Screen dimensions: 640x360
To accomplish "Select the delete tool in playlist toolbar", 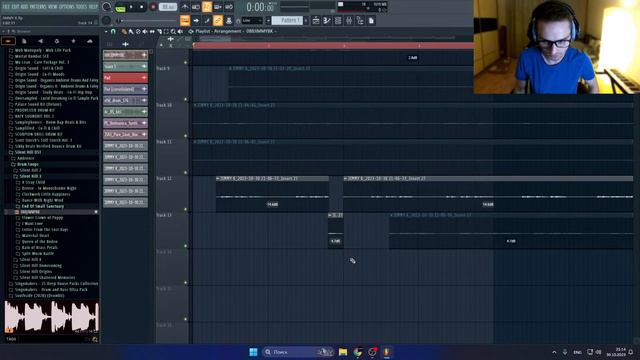I will click(x=138, y=31).
